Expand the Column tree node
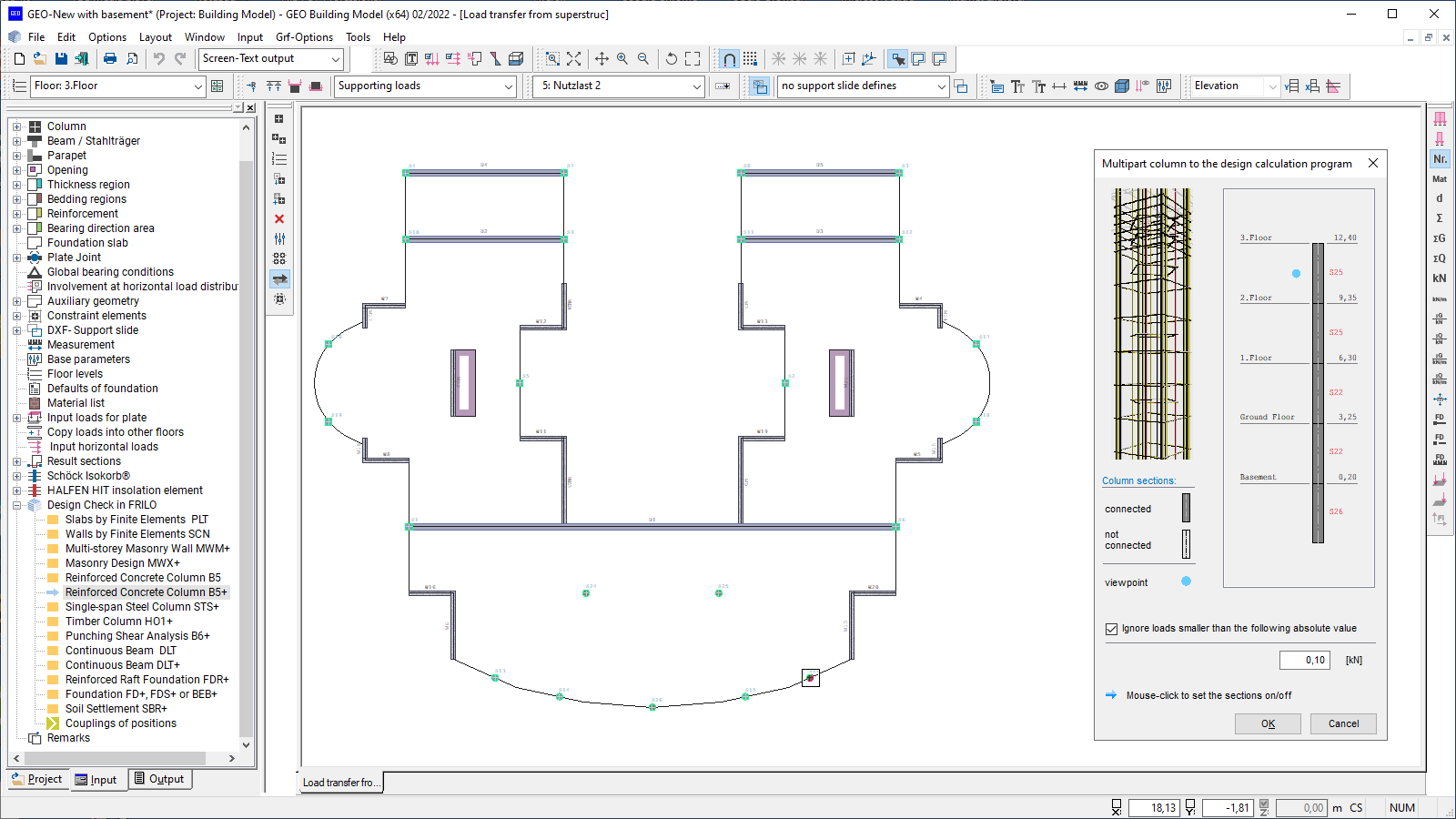This screenshot has width=1456, height=819. click(16, 126)
